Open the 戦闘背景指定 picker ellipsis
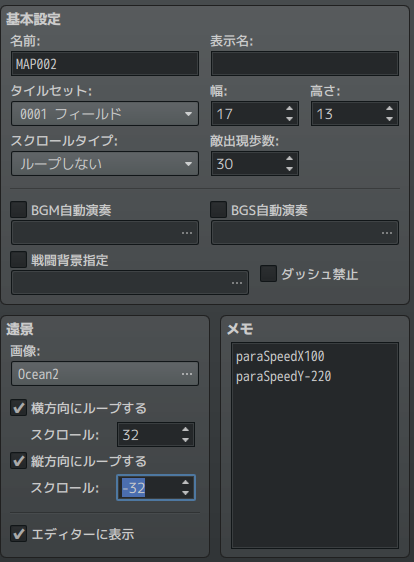 [x=237, y=283]
